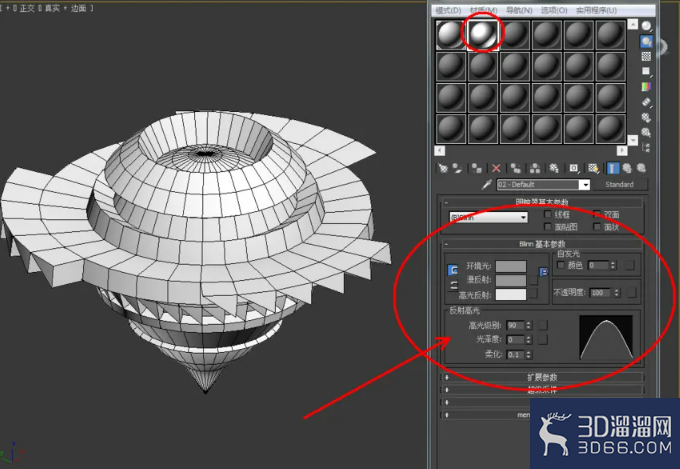The image size is (680, 469).
Task: Enable the 面状 faceted checkbox
Action: [x=597, y=227]
